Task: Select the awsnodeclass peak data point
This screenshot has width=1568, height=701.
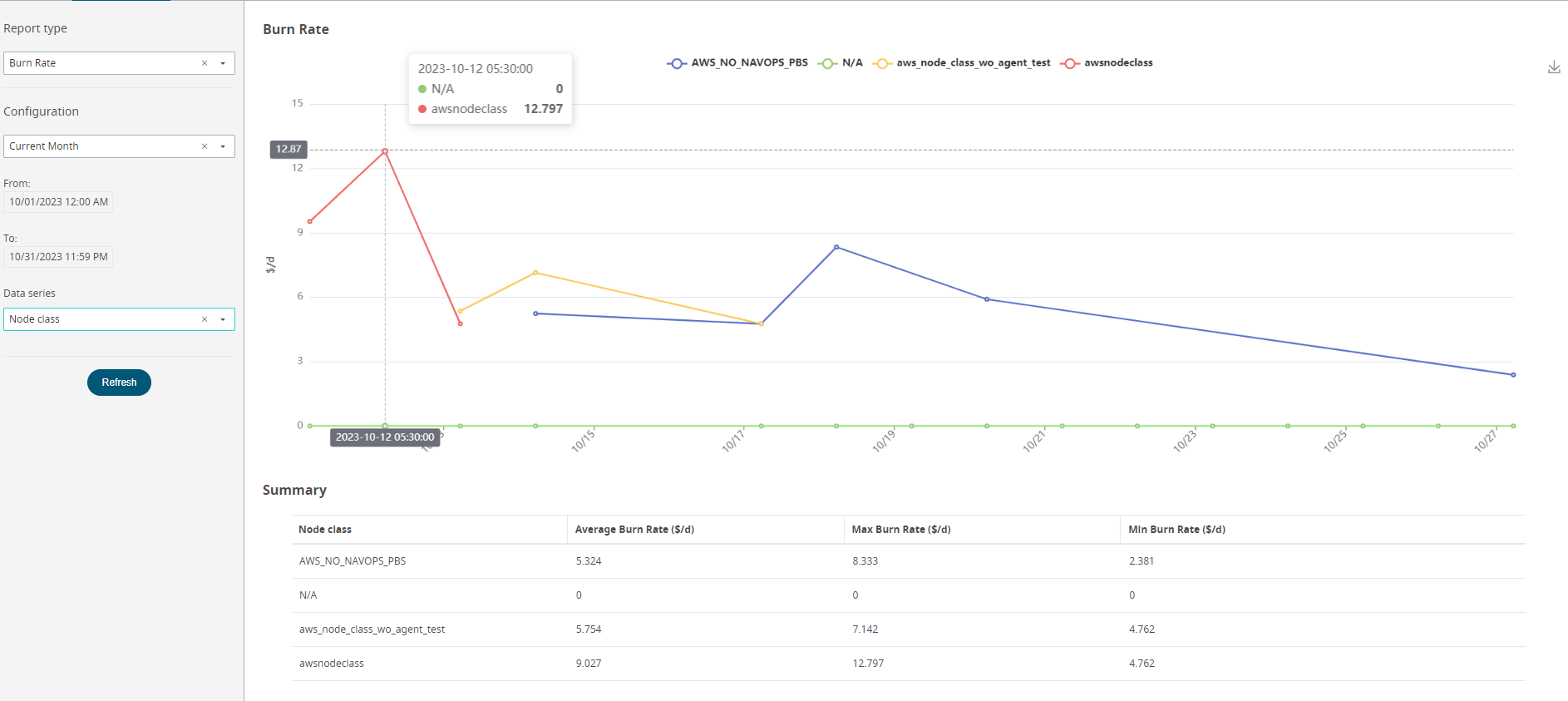Action: pyautogui.click(x=385, y=151)
